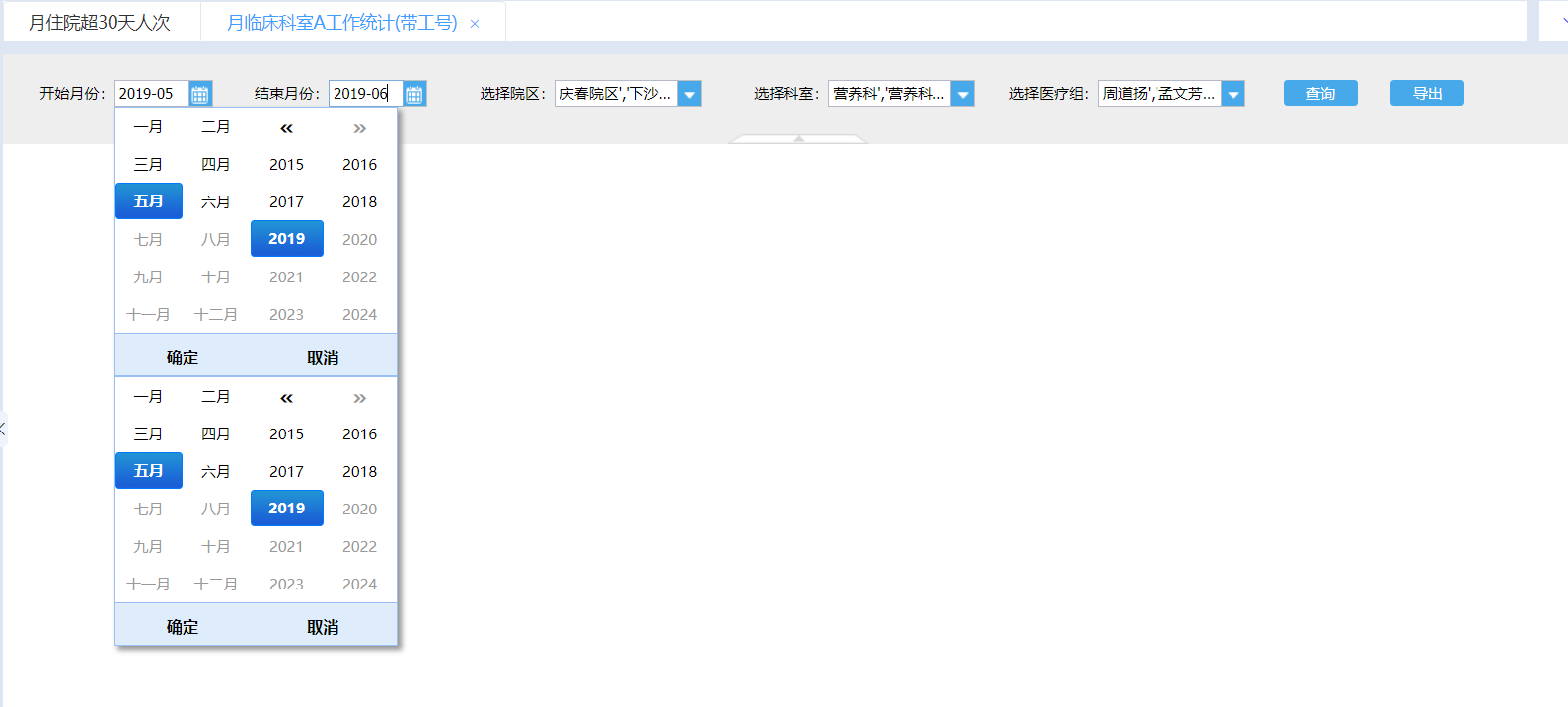1568x707 pixels.
Task: Choose 三月 in the upper month picker
Action: pos(148,165)
